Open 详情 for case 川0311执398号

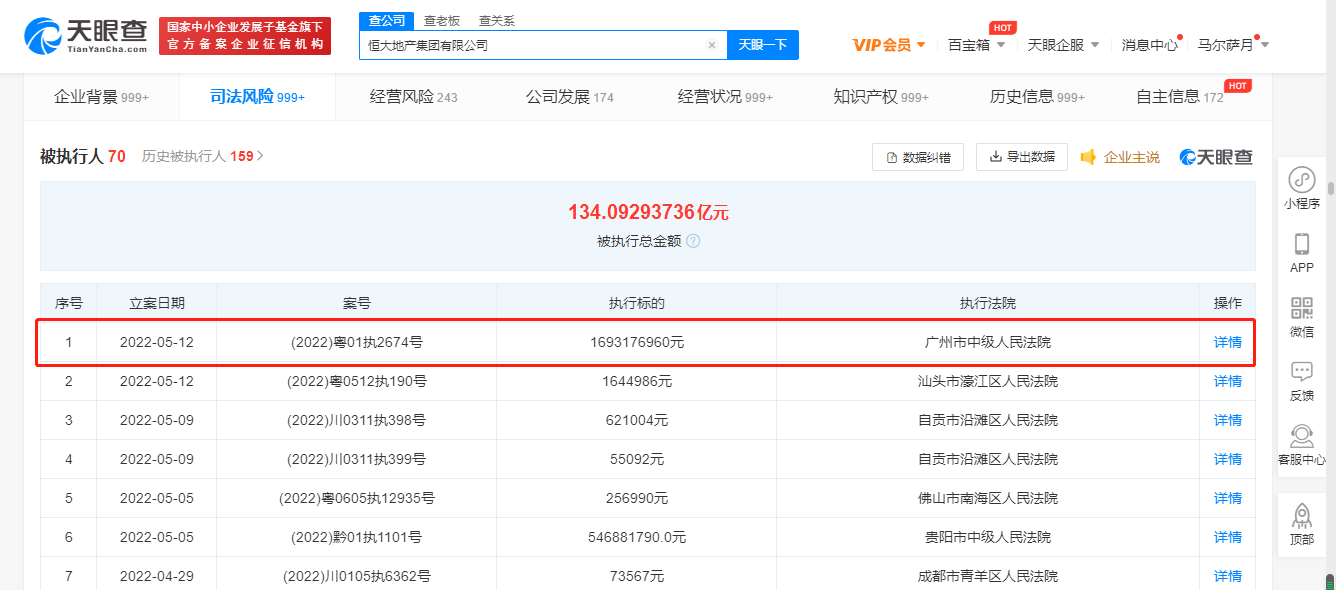(1227, 420)
